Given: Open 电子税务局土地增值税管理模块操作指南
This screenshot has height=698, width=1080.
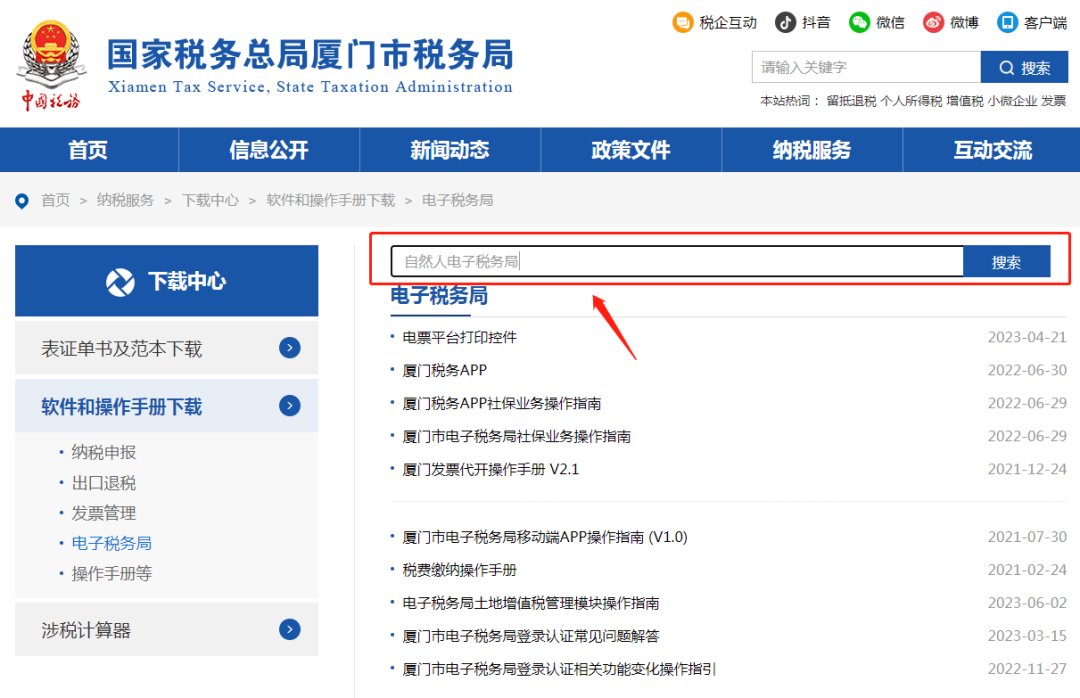Looking at the screenshot, I should [x=531, y=603].
